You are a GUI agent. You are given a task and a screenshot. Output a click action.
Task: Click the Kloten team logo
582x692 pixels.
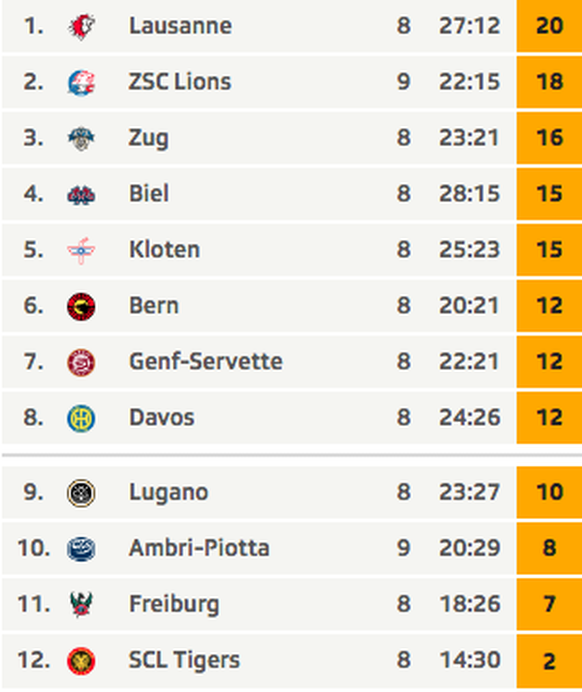pos(81,250)
